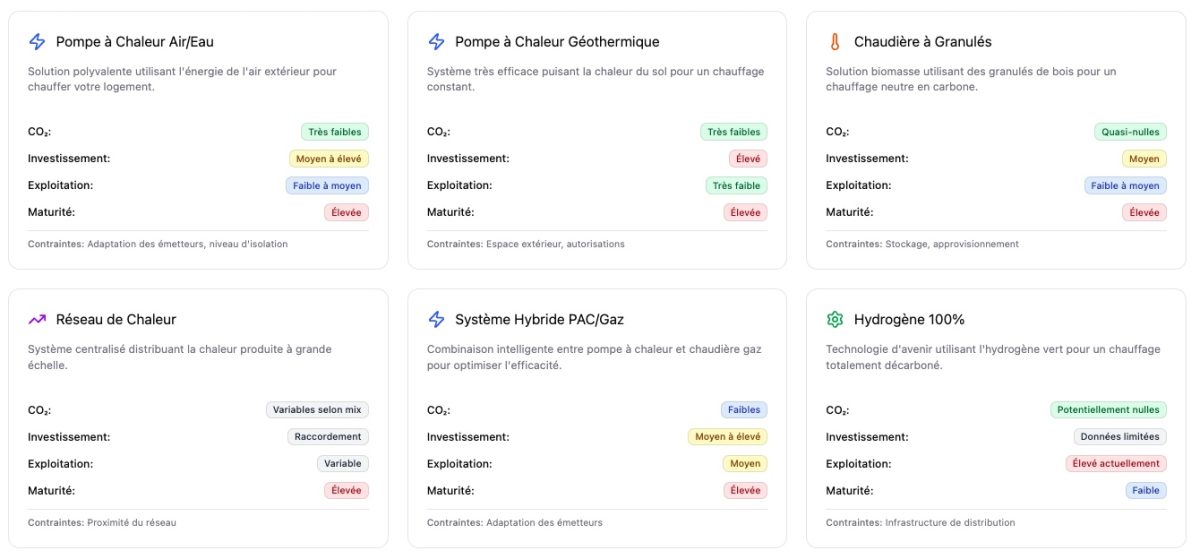This screenshot has width=1200, height=559.
Task: Click the trend arrow icon beside Réseau de Chaleur
Action: pyautogui.click(x=37, y=320)
